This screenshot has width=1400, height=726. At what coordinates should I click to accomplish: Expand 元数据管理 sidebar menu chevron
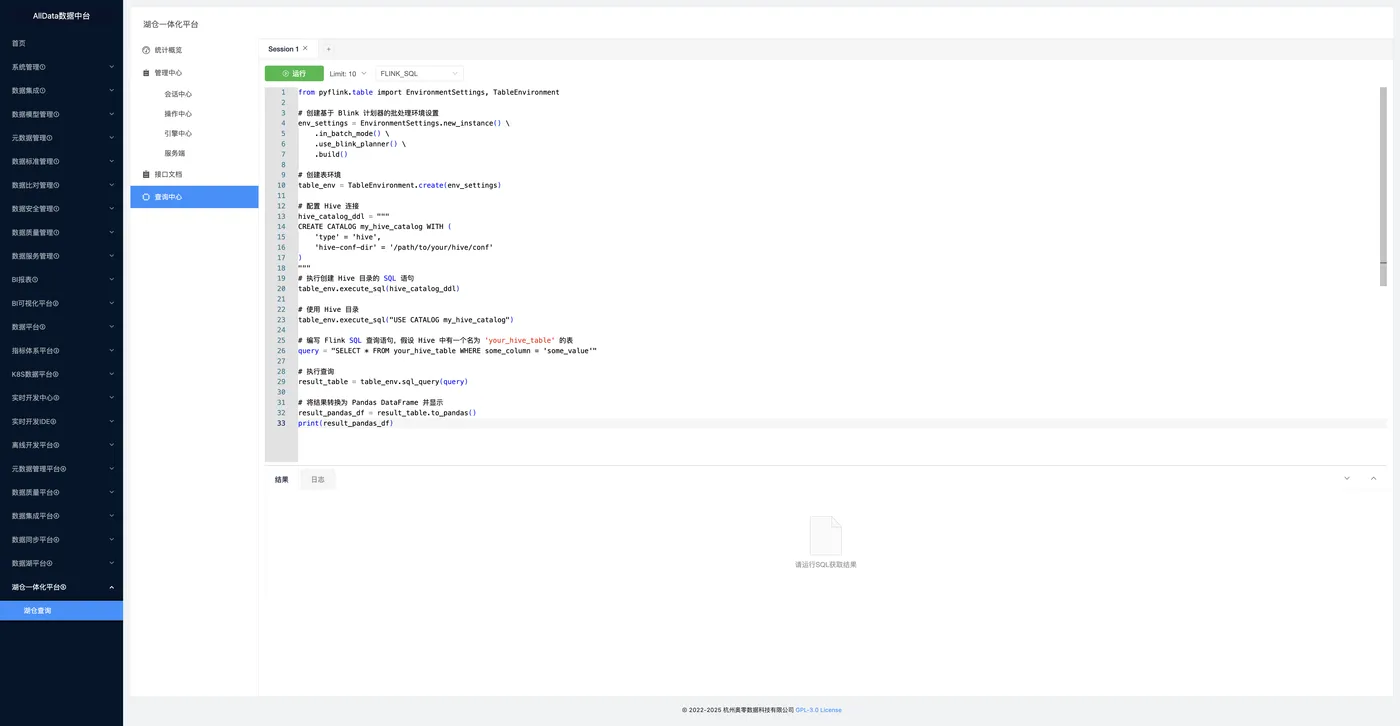pos(111,138)
